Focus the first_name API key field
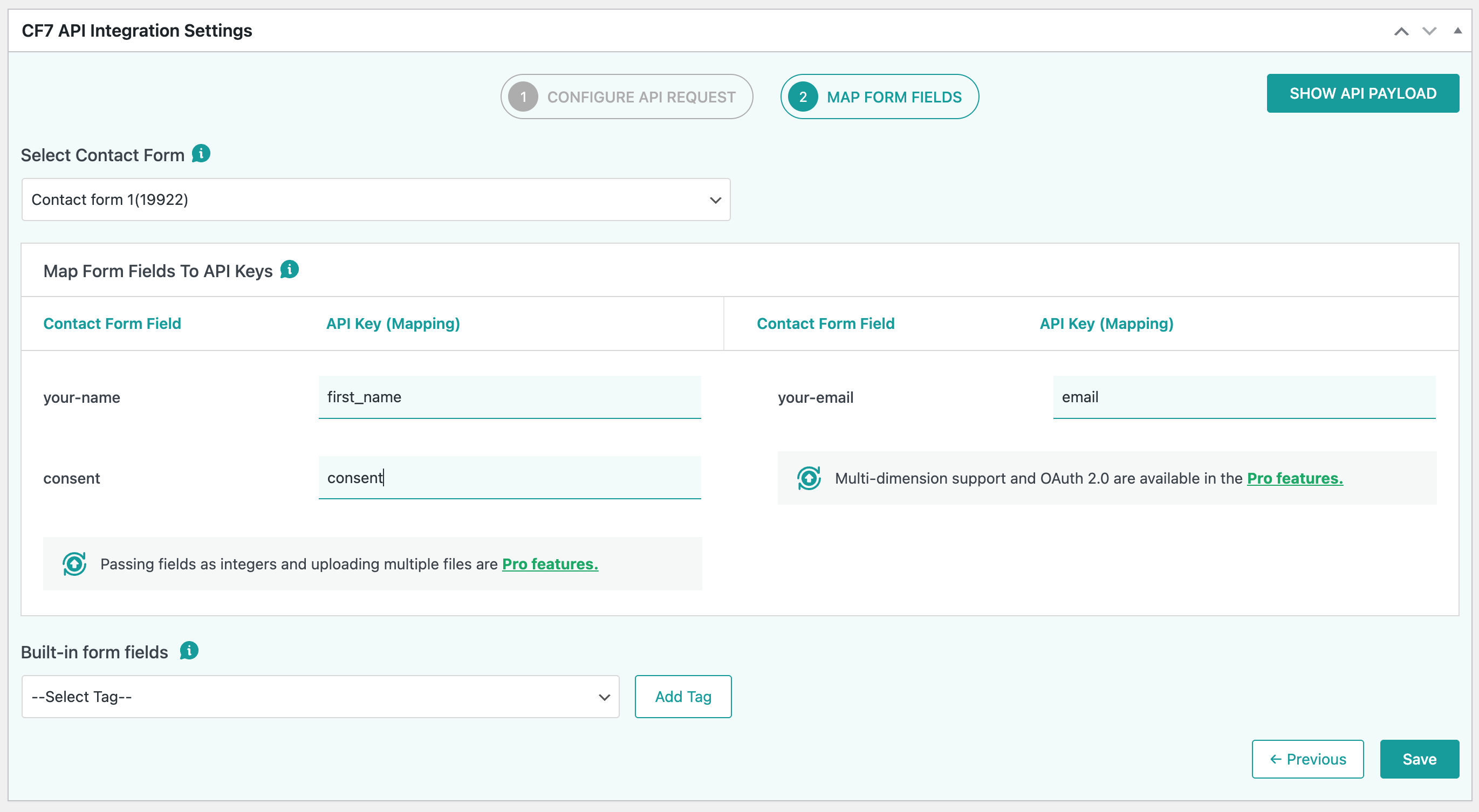The height and width of the screenshot is (812, 1479). [509, 397]
